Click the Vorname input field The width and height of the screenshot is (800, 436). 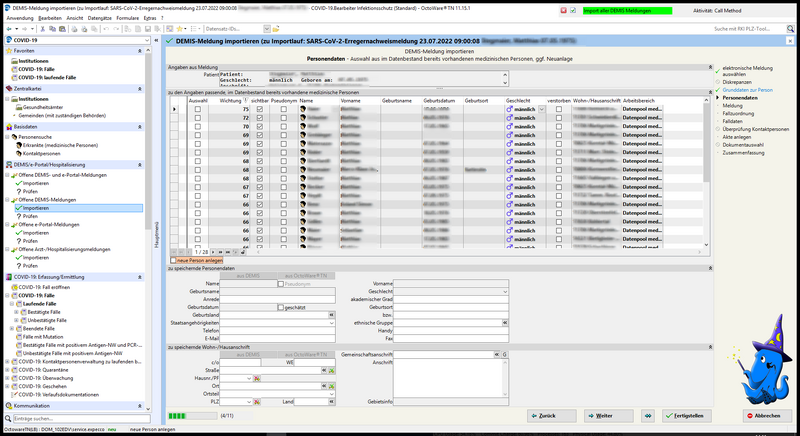(450, 283)
